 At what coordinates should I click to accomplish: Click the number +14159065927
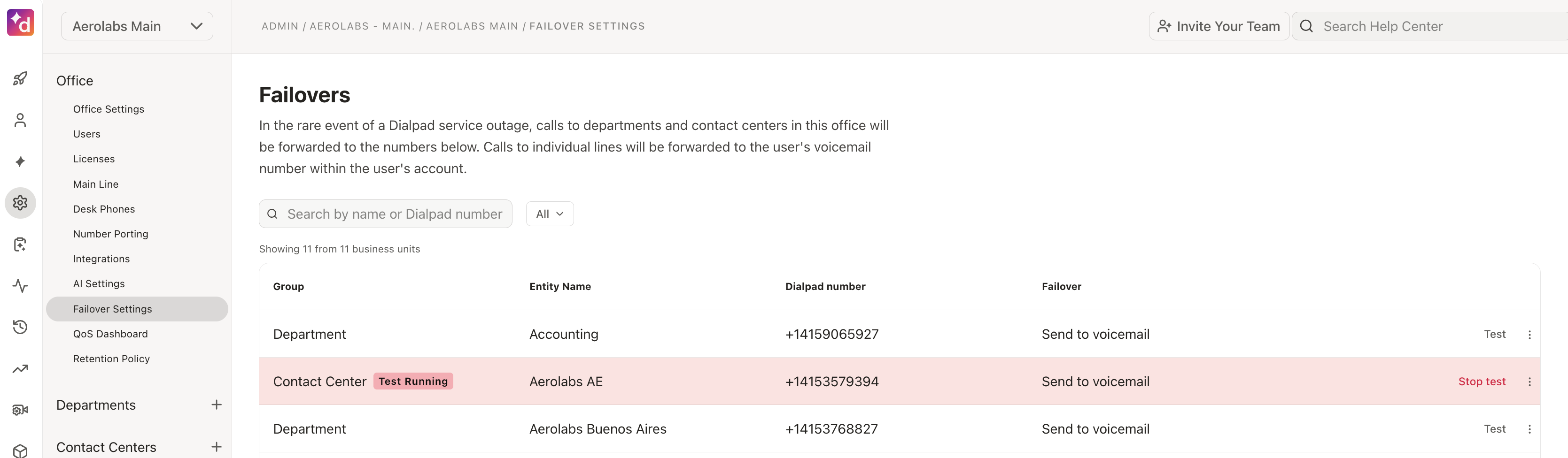click(x=831, y=334)
